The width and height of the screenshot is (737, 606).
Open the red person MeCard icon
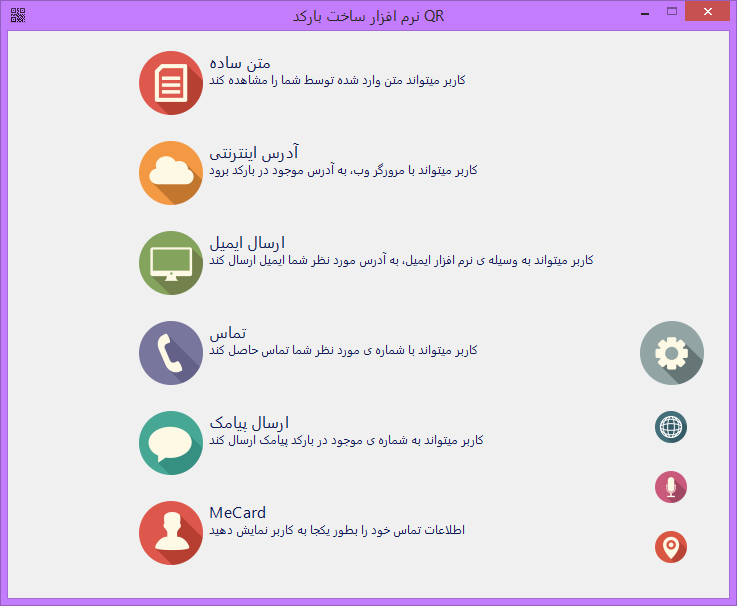[171, 533]
